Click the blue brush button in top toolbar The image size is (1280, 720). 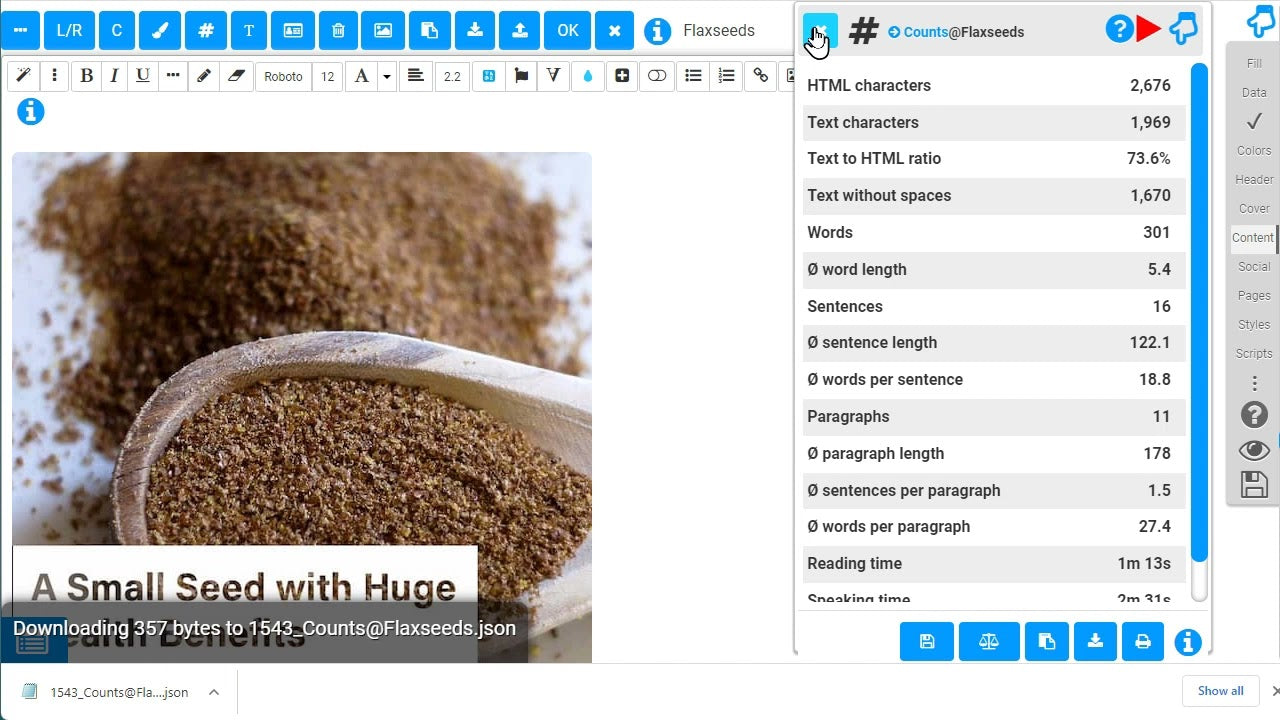[160, 30]
